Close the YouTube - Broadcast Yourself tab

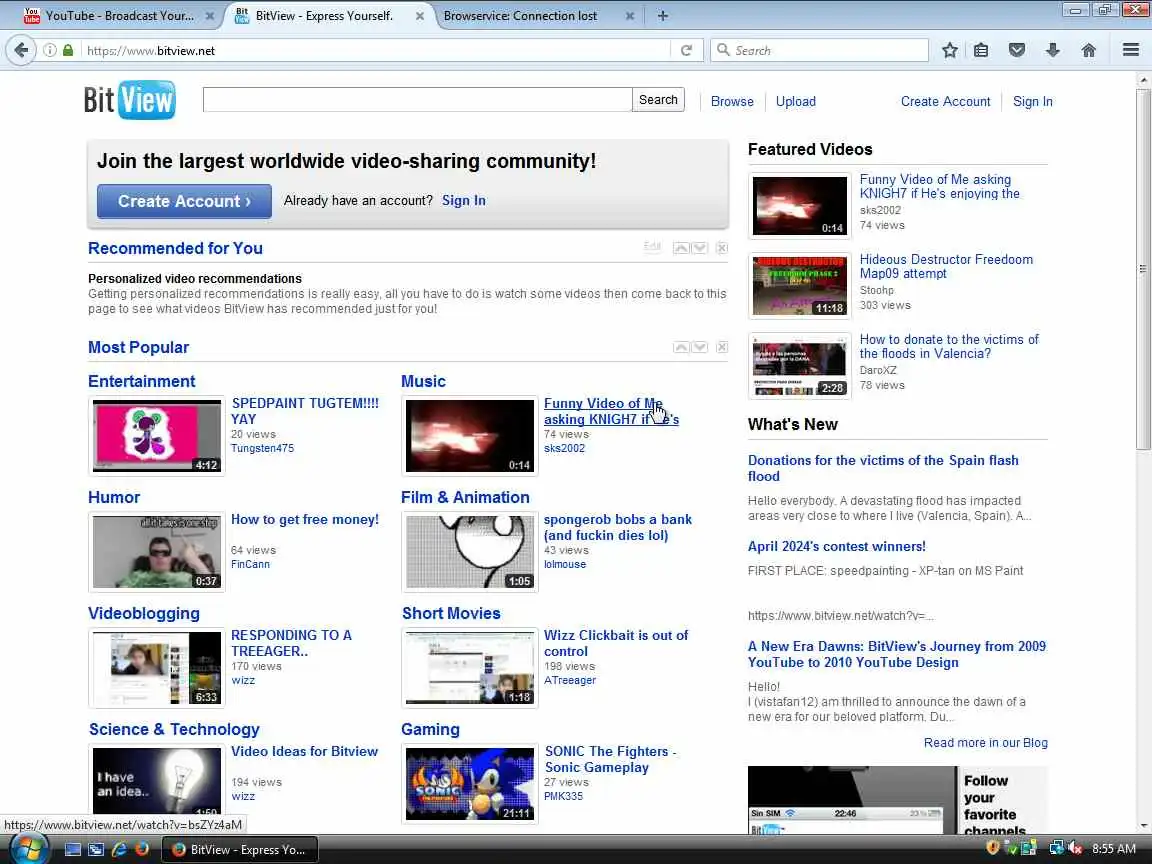pos(210,15)
